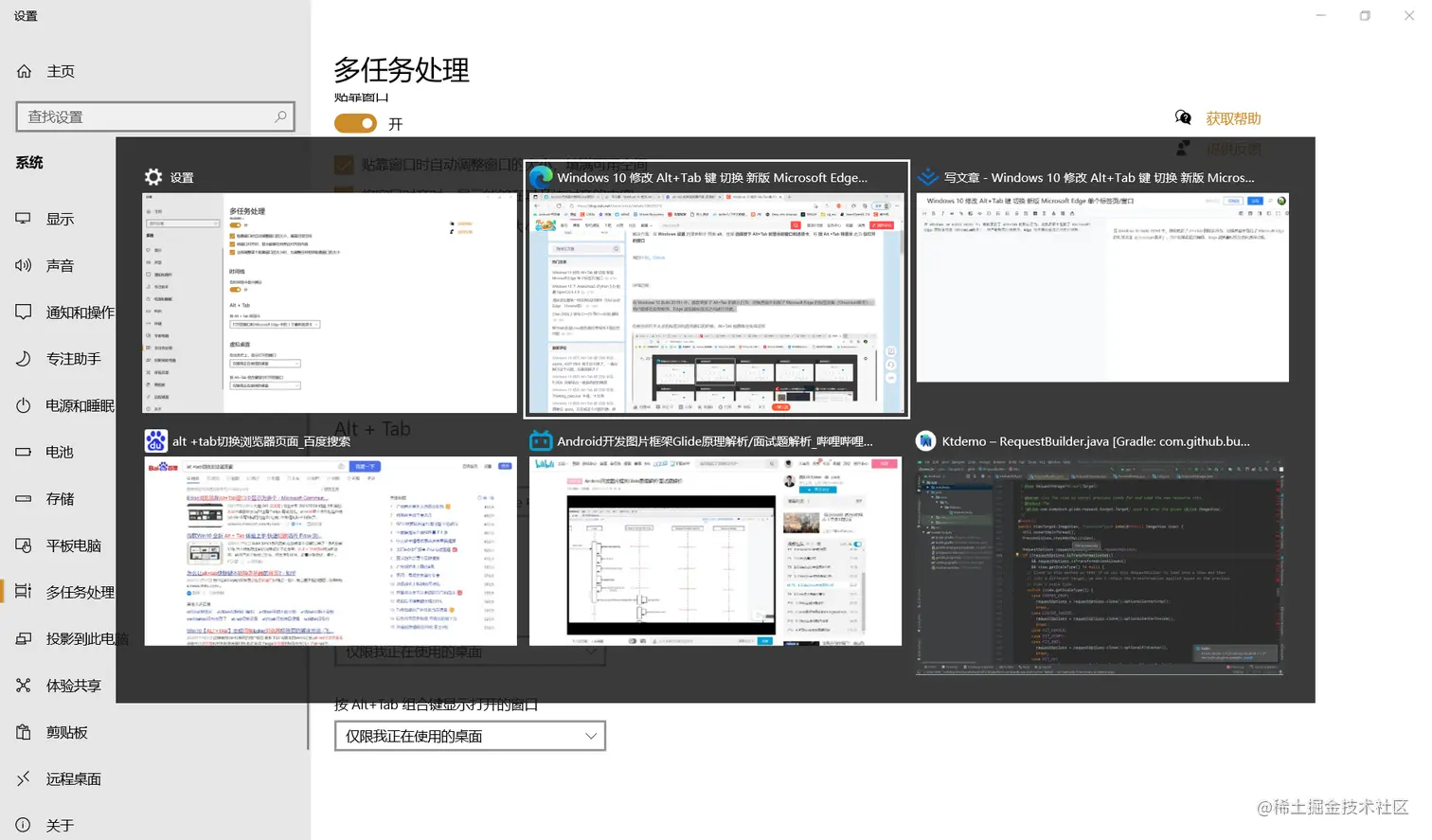Switch to Ktdemo via its IntelliJ icon

926,441
